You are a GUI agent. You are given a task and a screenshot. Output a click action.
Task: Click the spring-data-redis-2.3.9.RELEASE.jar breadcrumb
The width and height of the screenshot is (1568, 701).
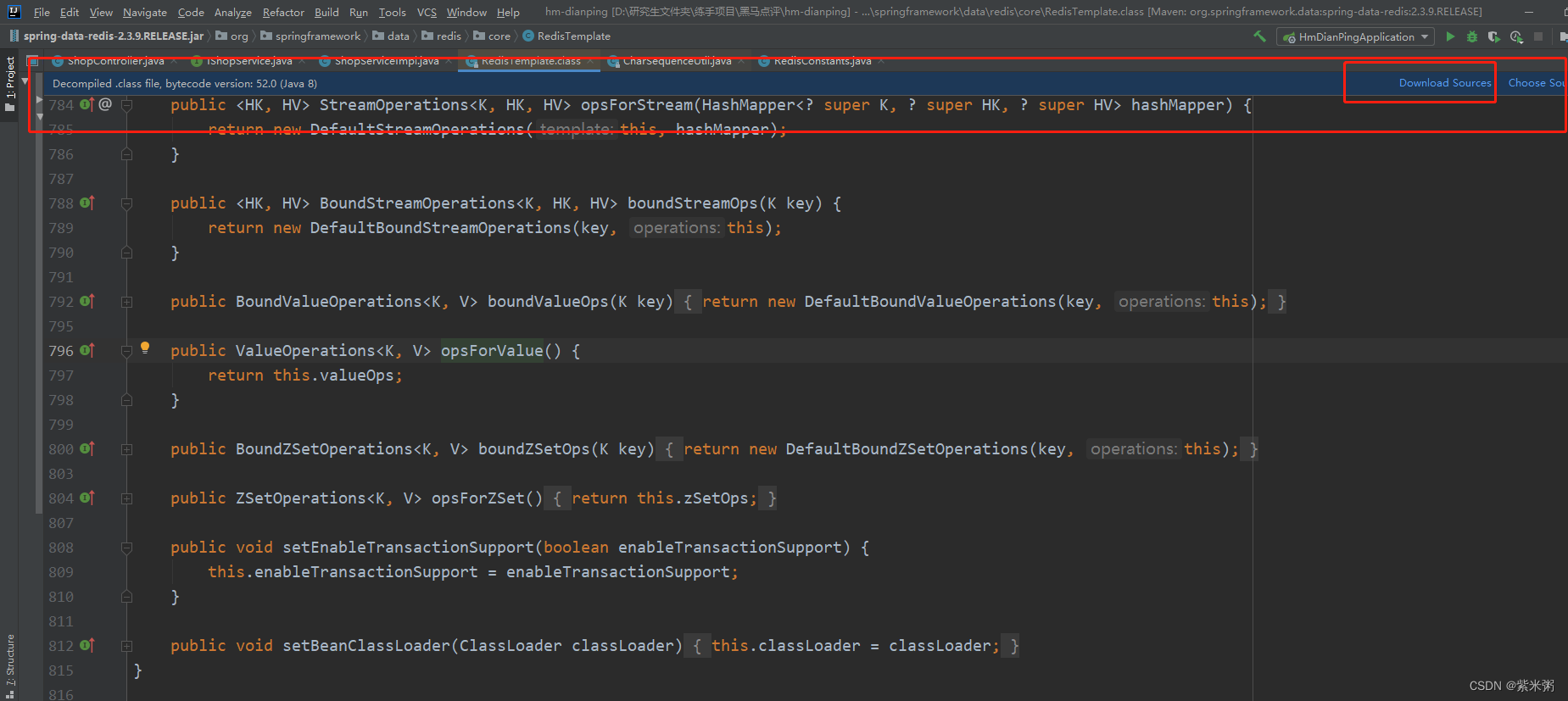click(x=107, y=36)
